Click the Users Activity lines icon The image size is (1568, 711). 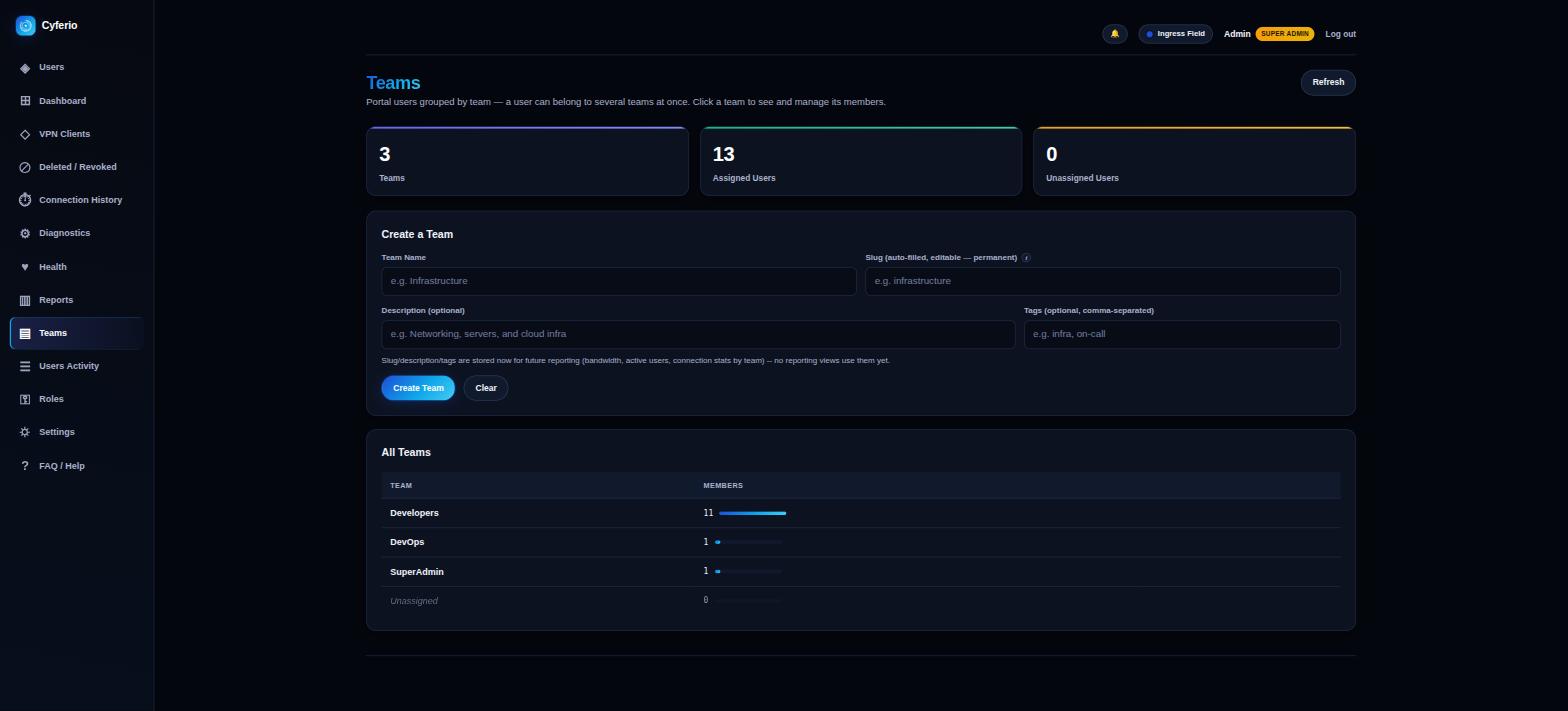(25, 366)
